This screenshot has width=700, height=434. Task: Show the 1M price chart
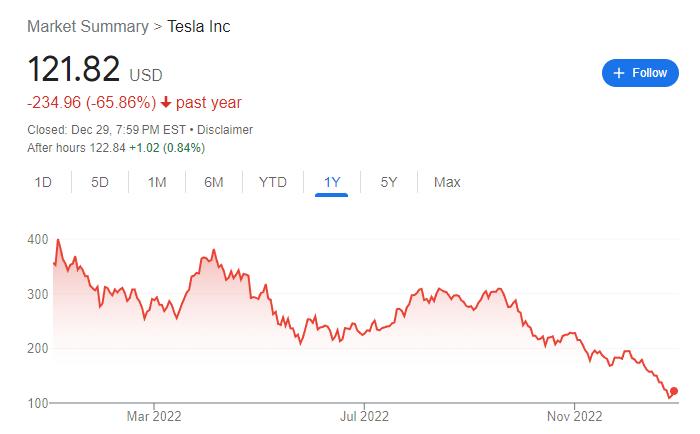[157, 182]
